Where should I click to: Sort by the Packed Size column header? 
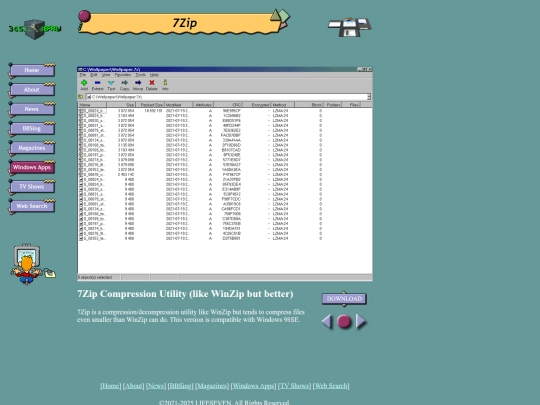coord(150,105)
